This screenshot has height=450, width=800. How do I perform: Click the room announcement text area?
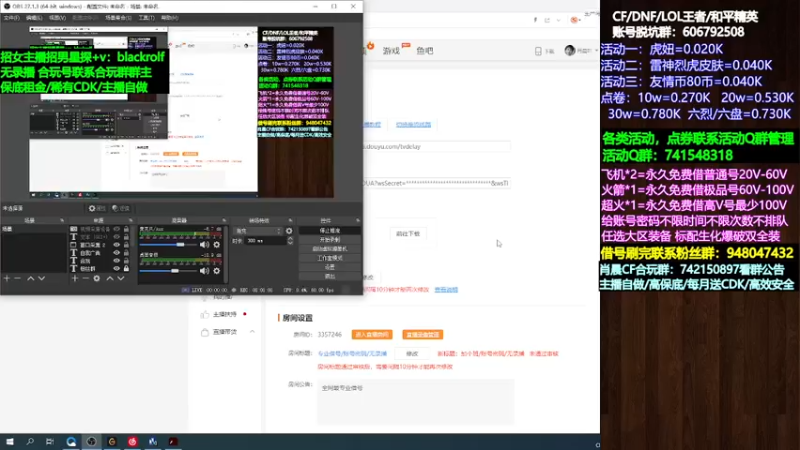[415, 402]
